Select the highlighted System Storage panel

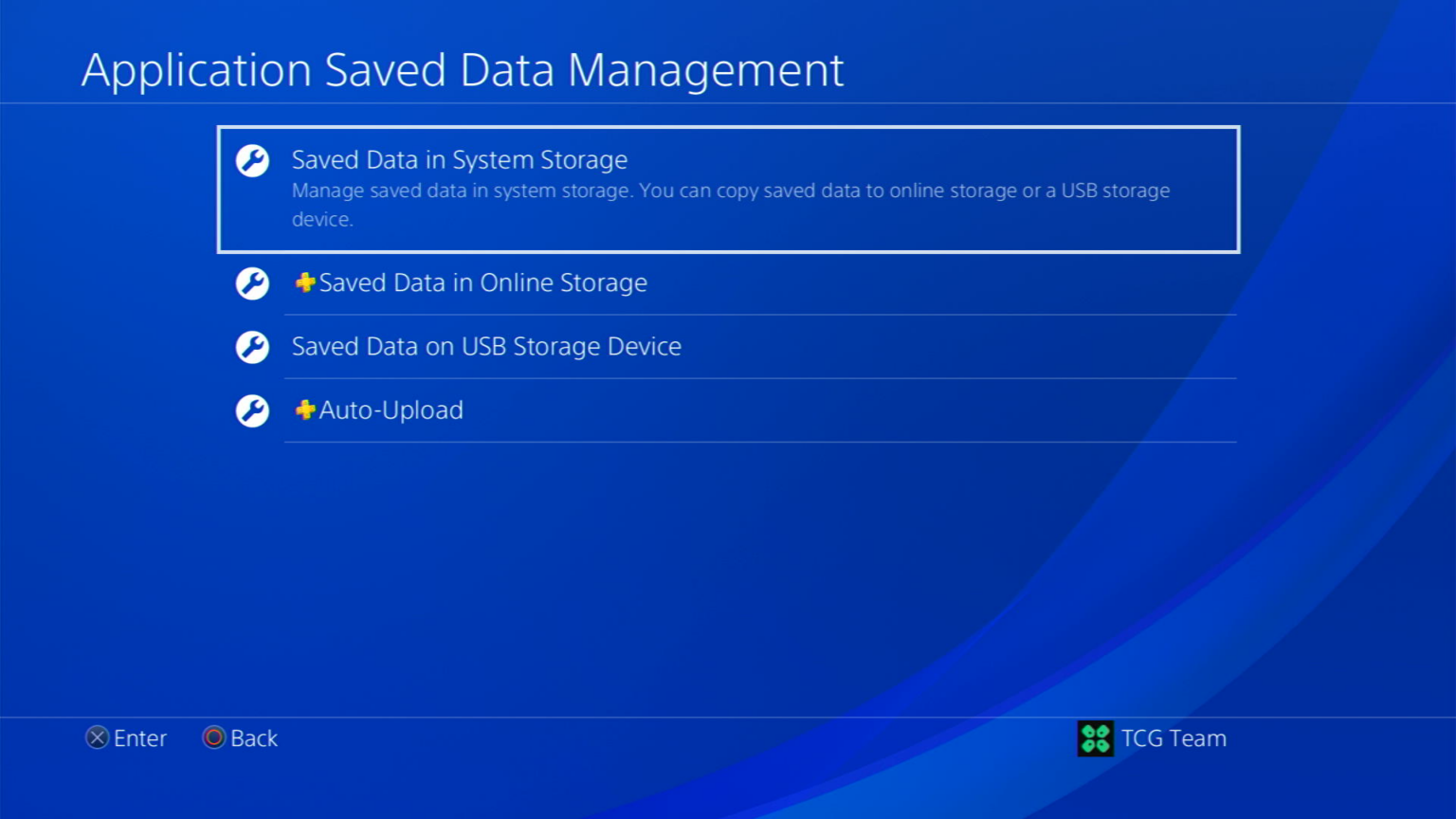pos(728,190)
